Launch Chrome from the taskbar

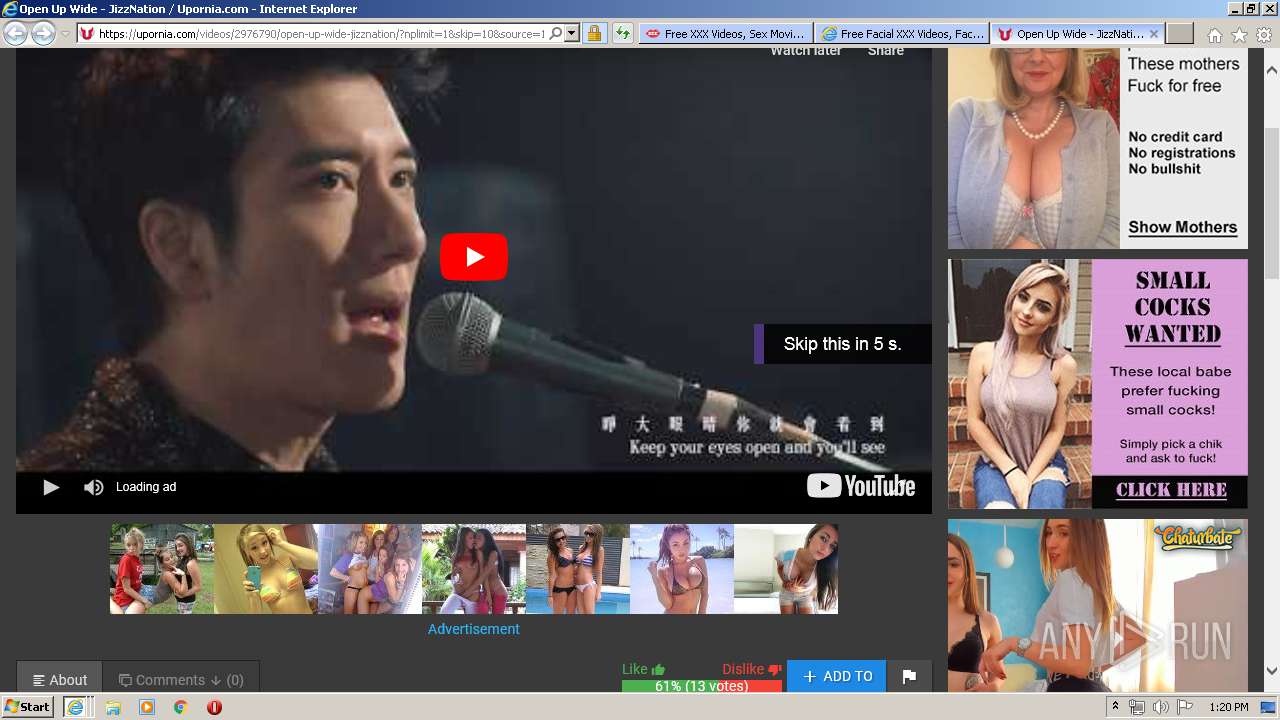(180, 707)
